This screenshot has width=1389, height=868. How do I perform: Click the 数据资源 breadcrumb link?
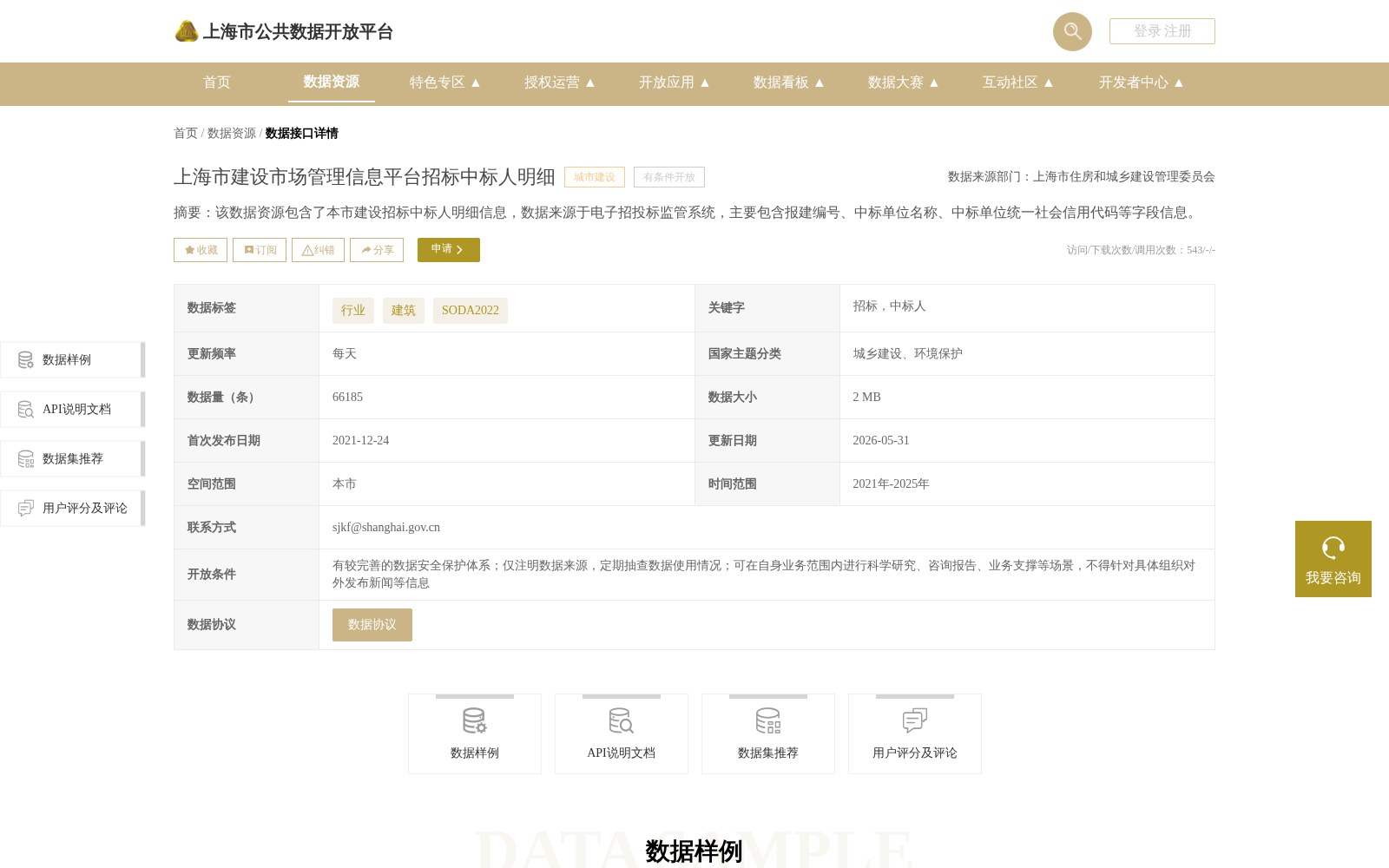[x=232, y=133]
